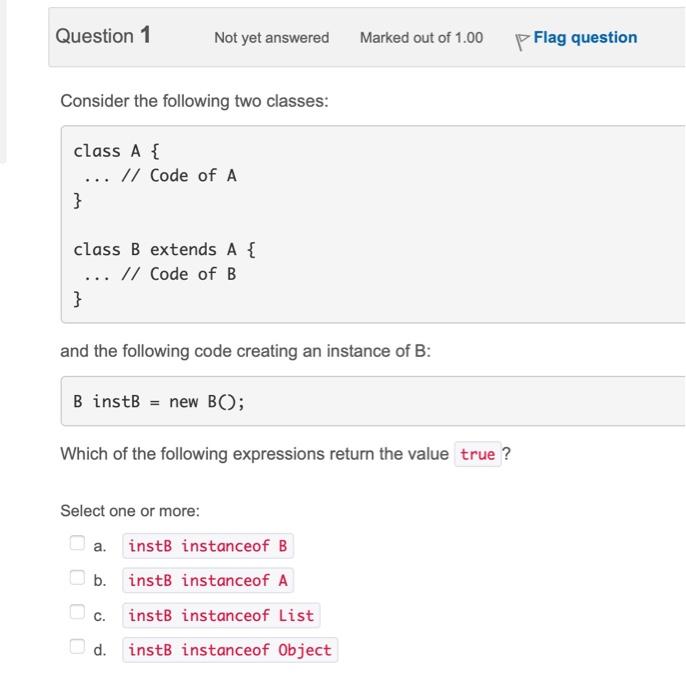Enable checkbox for option b

(77, 578)
